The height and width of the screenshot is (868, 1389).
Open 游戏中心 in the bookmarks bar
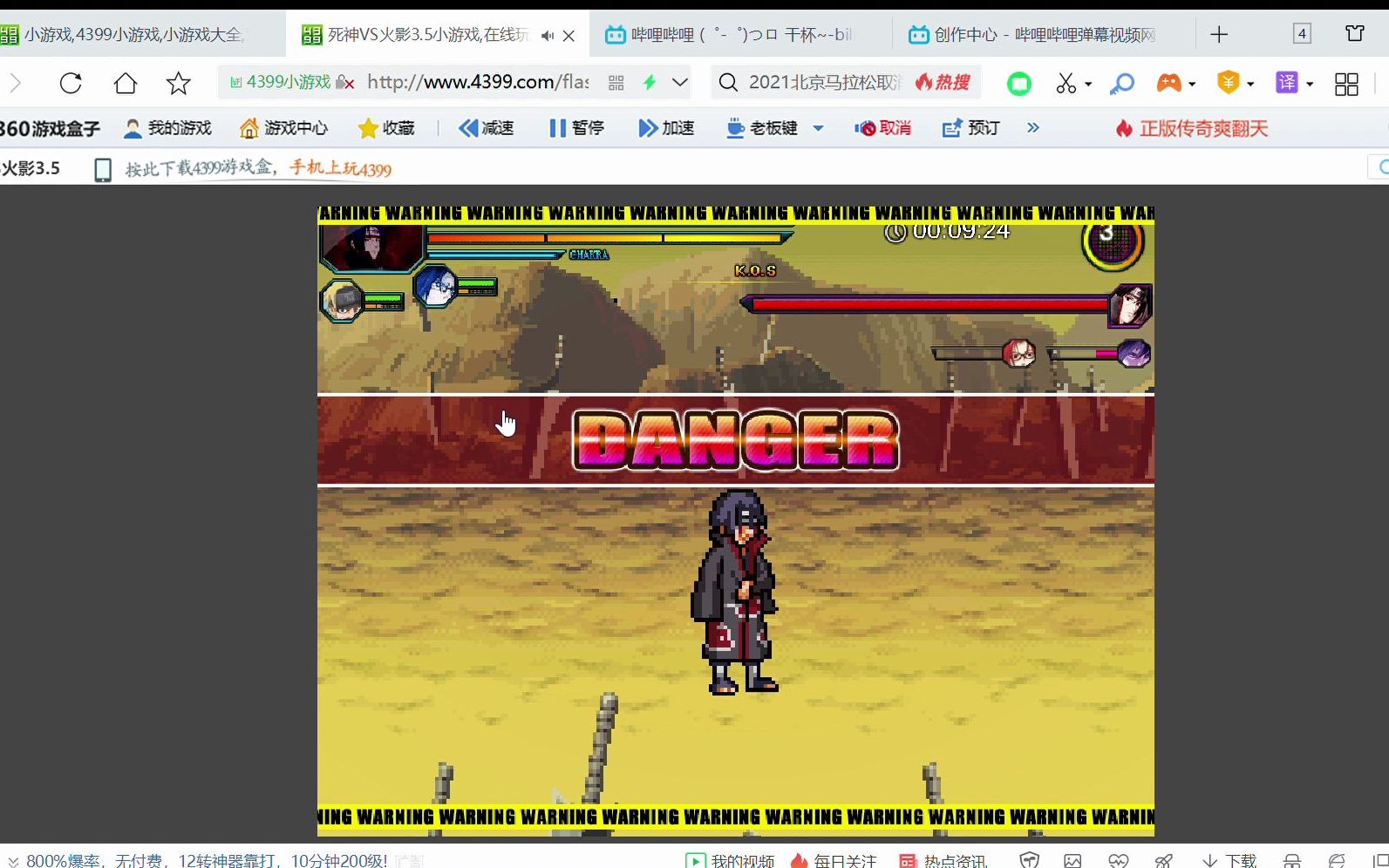coord(284,129)
